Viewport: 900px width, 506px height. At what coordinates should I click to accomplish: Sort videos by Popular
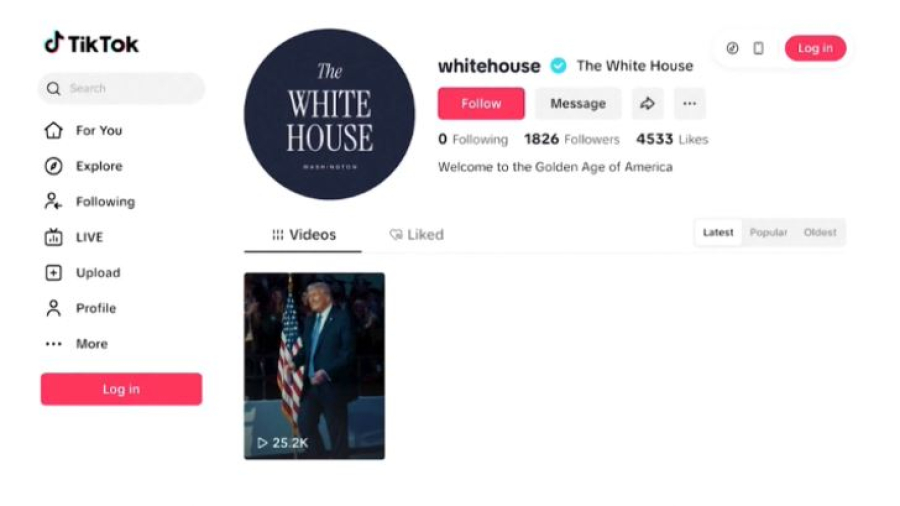click(x=768, y=232)
